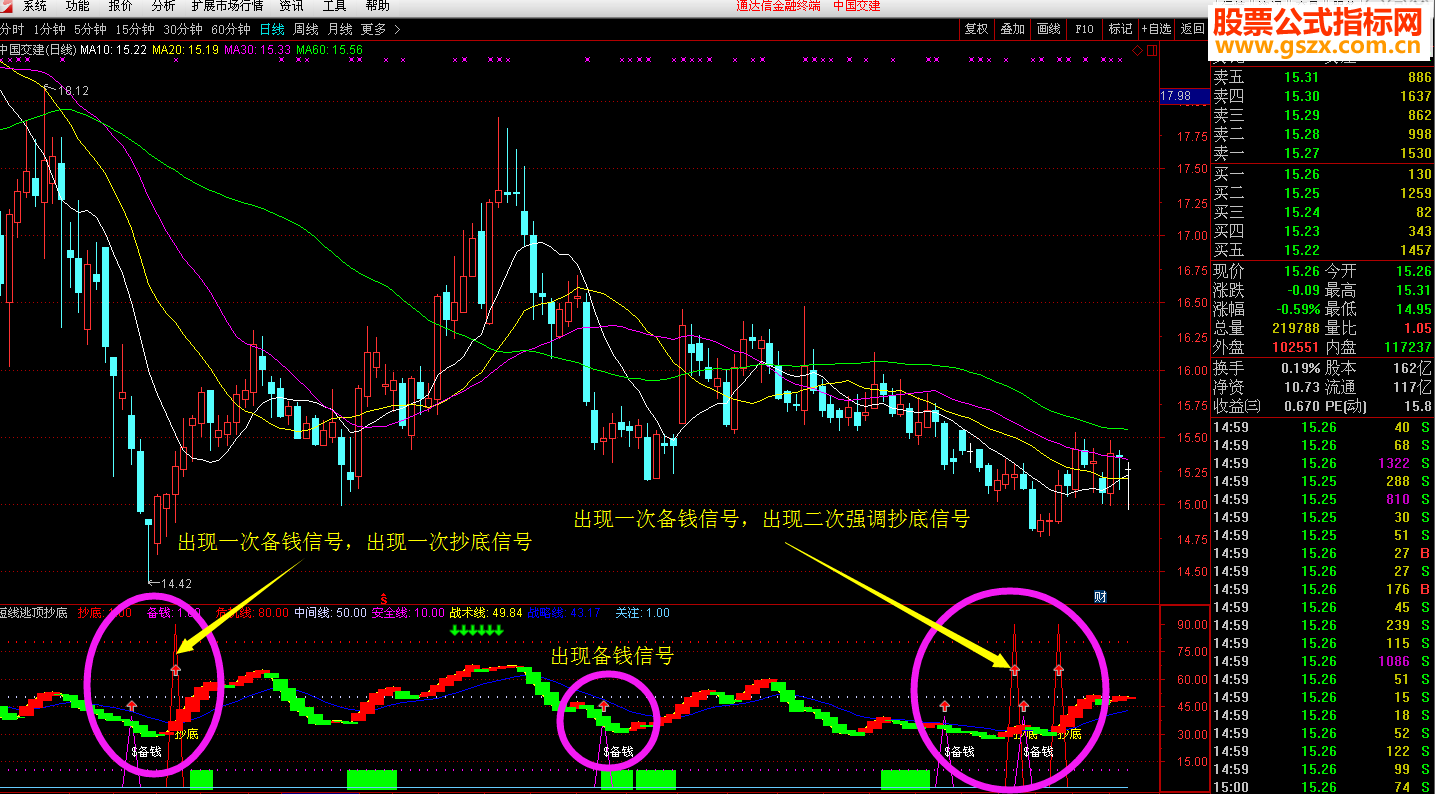Open the 资讯 menu
This screenshot has width=1435, height=794.
(x=291, y=6)
